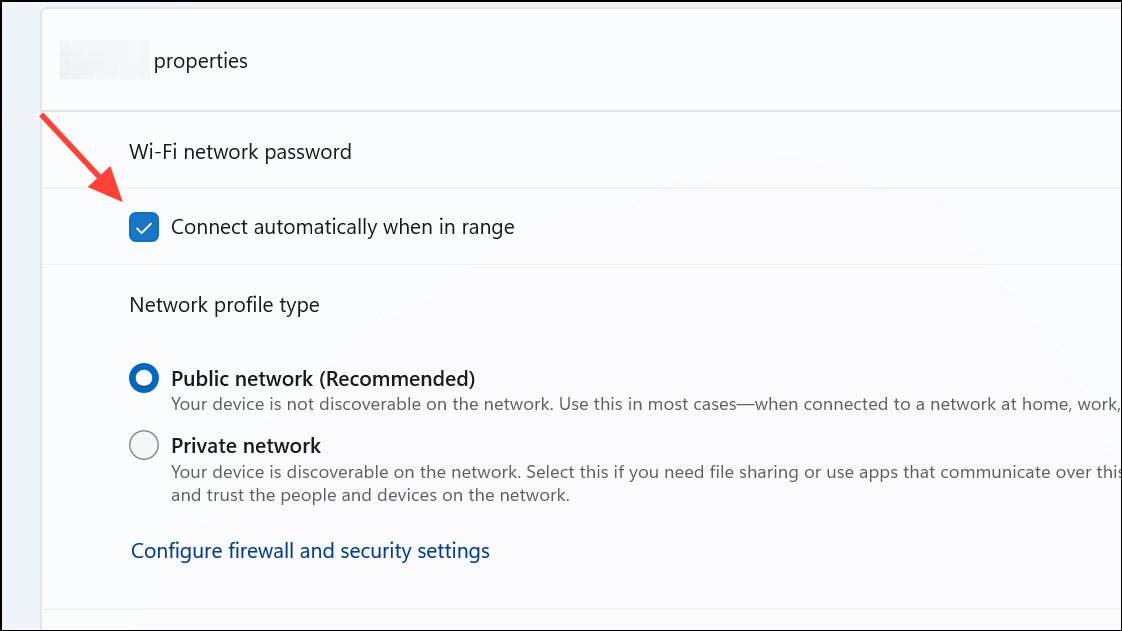Click the Public network description text
The height and width of the screenshot is (631, 1122).
click(640, 404)
